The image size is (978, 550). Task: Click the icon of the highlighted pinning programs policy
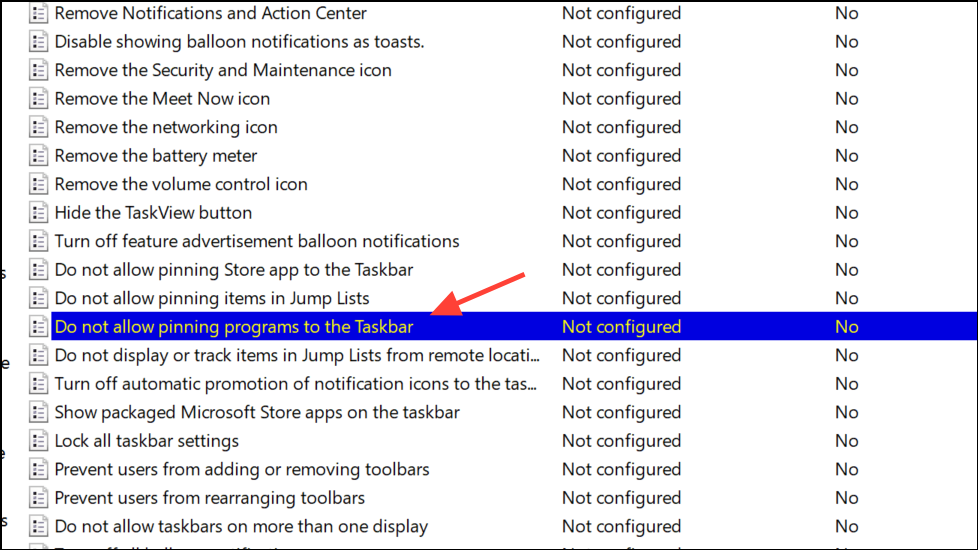[39, 327]
